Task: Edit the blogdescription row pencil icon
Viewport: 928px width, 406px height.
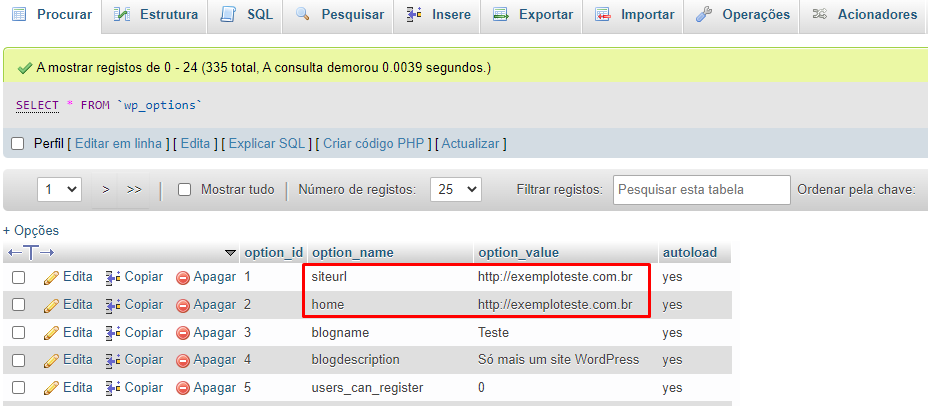Action: tap(51, 360)
